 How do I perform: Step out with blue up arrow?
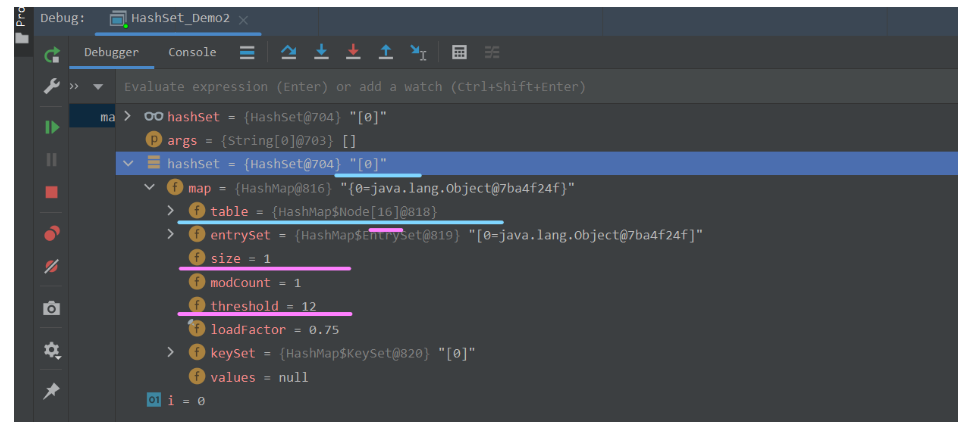[386, 52]
